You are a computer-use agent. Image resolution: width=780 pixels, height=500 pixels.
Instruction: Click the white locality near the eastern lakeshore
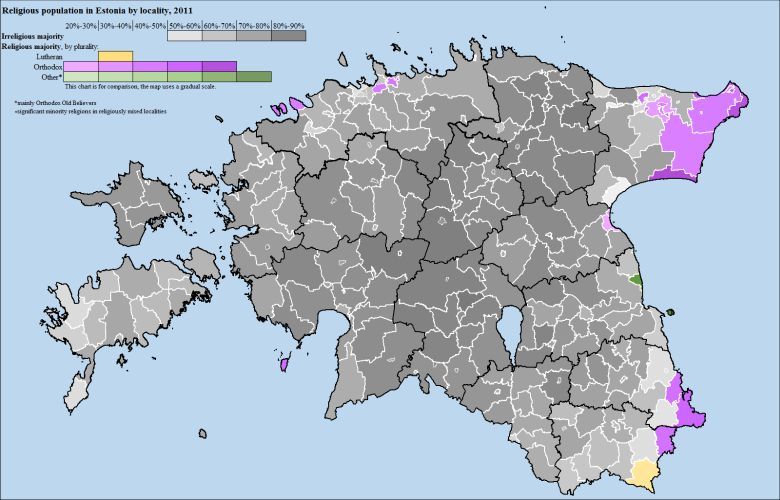tap(616, 192)
